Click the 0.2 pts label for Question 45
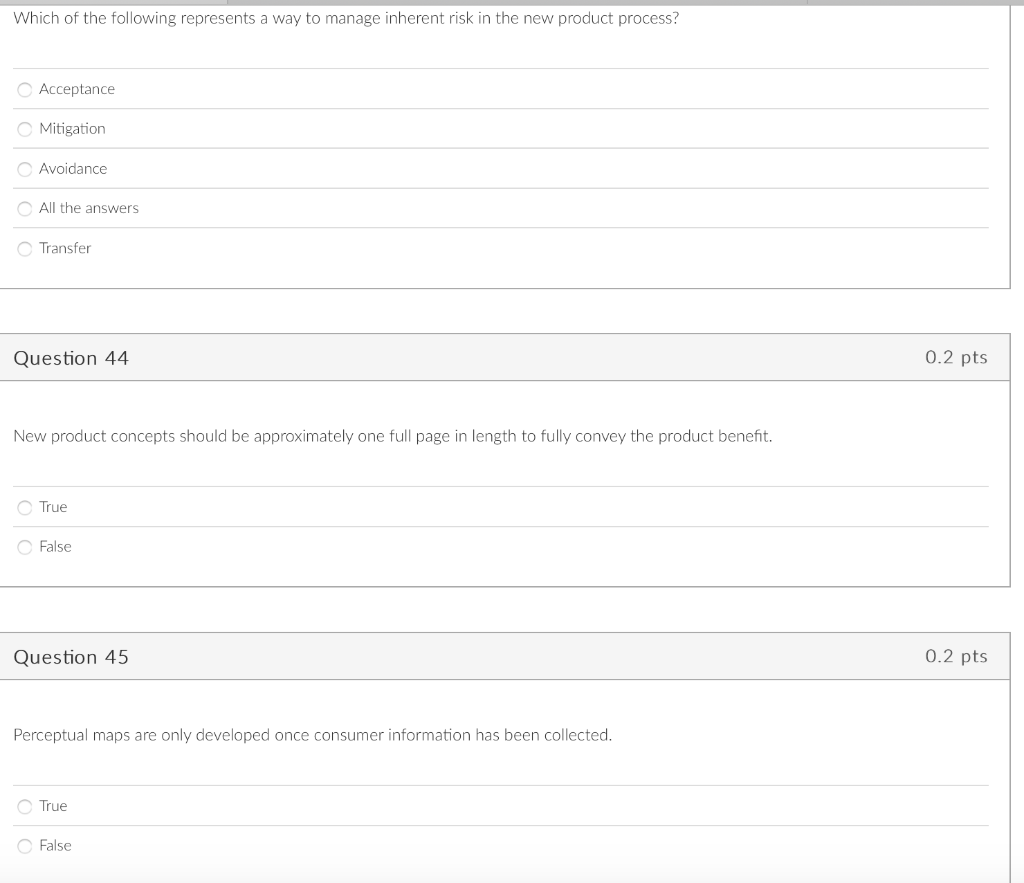Viewport: 1024px width, 883px height. [x=956, y=656]
